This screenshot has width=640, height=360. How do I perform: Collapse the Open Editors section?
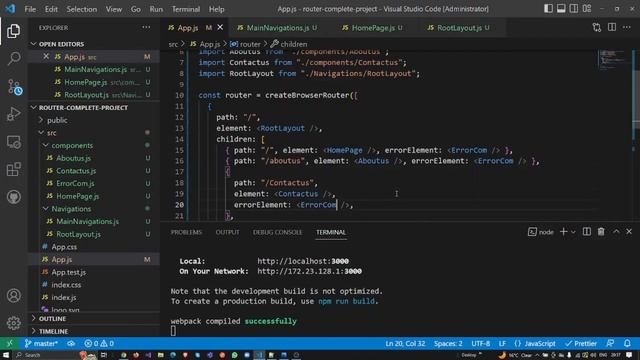point(94,44)
